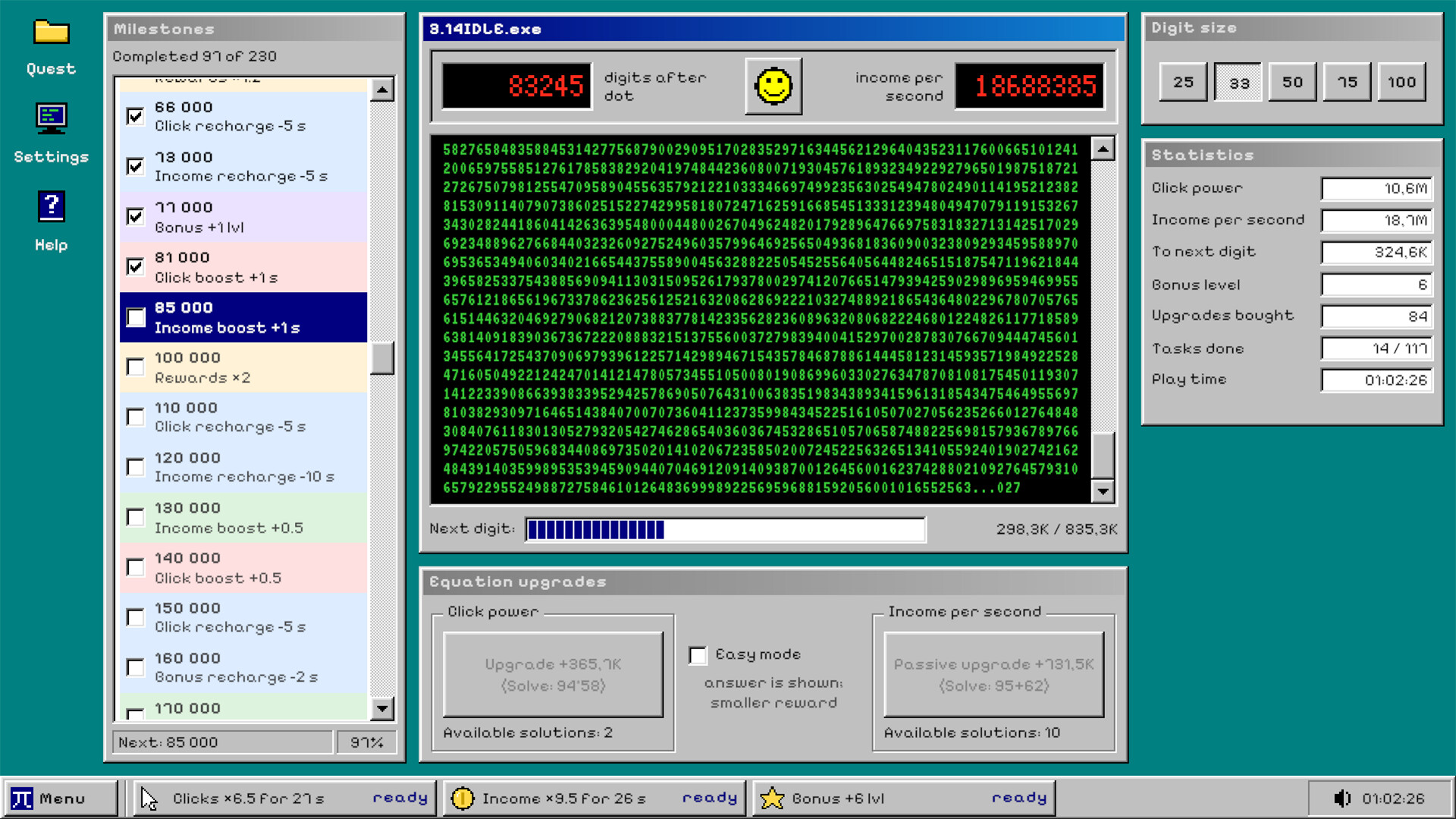1456x819 pixels.
Task: Click the Click power statistic value
Action: click(1376, 189)
